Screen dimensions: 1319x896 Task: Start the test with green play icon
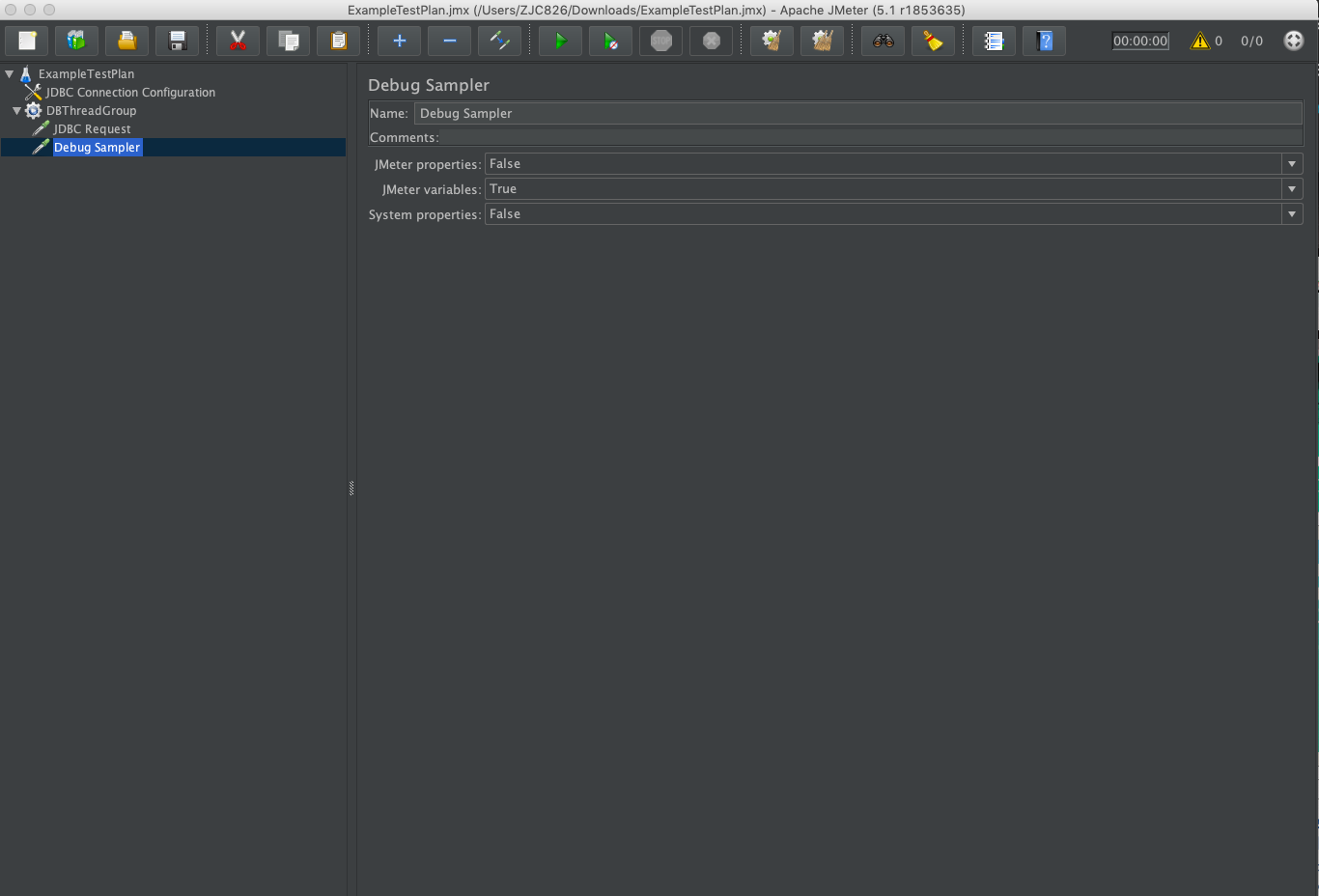560,41
